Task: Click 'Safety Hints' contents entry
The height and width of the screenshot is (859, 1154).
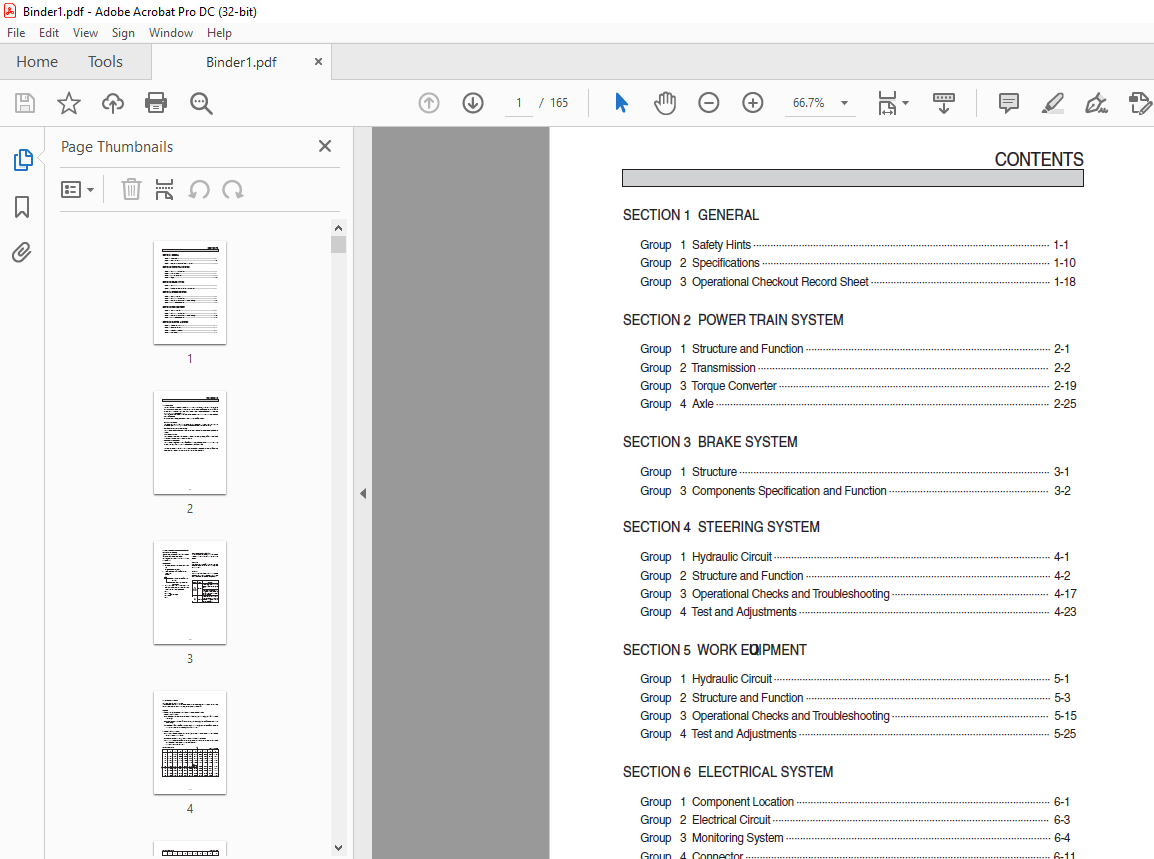Action: tap(721, 245)
